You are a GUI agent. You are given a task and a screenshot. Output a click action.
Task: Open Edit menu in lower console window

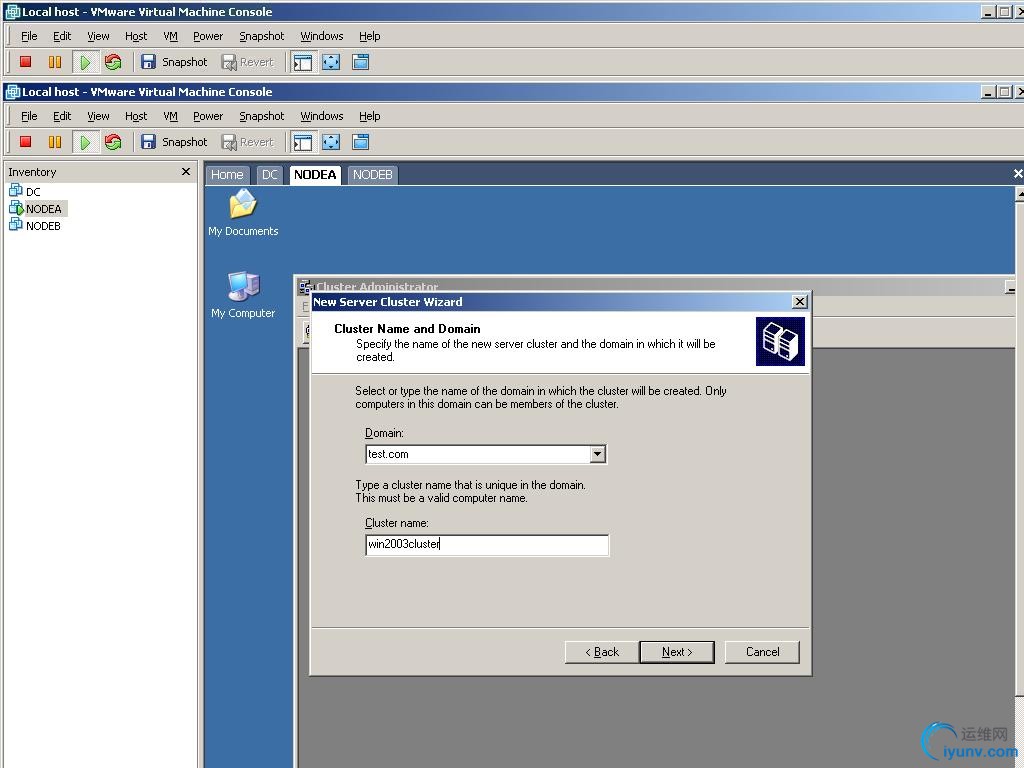click(x=62, y=116)
